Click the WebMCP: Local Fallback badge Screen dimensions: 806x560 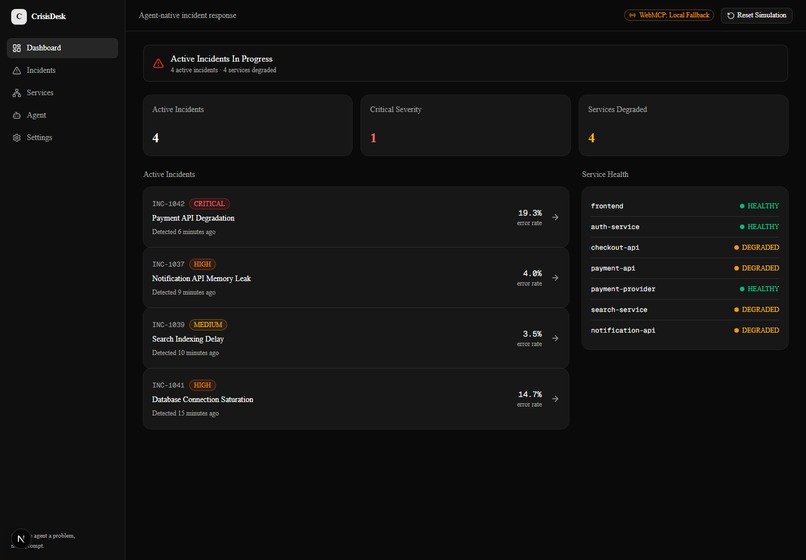click(x=669, y=15)
